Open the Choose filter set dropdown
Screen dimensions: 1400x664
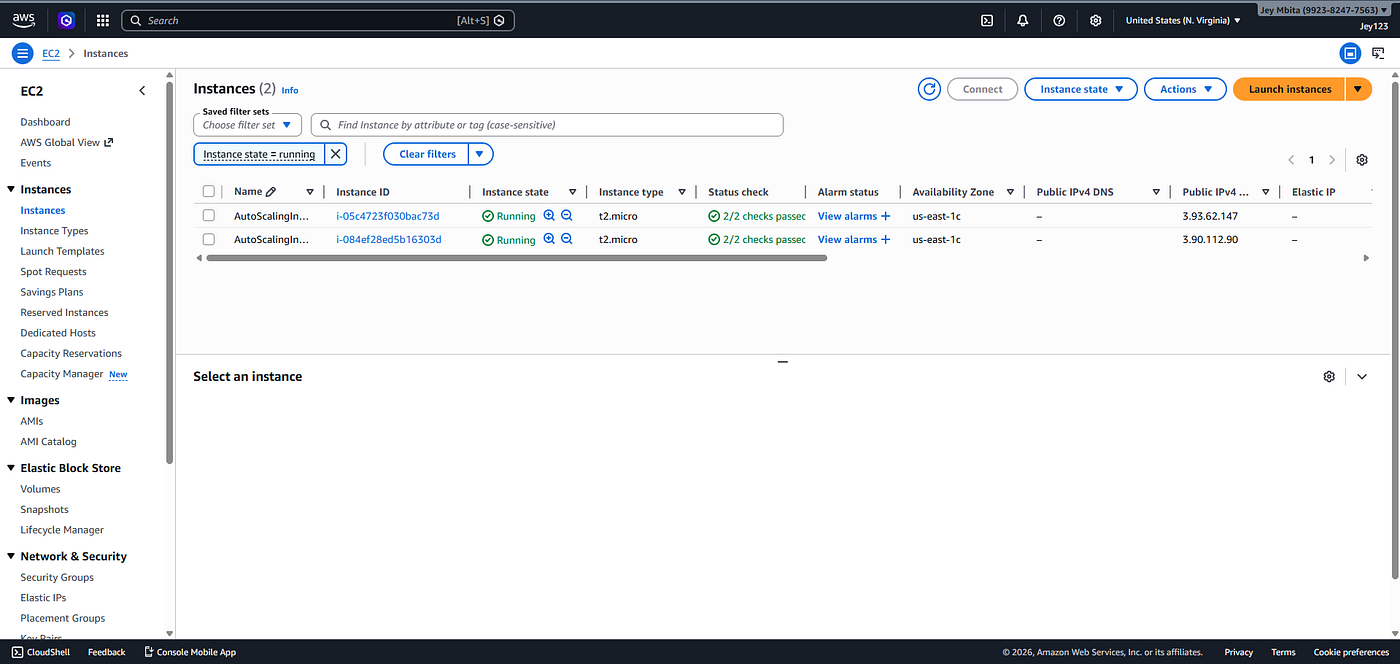point(247,125)
